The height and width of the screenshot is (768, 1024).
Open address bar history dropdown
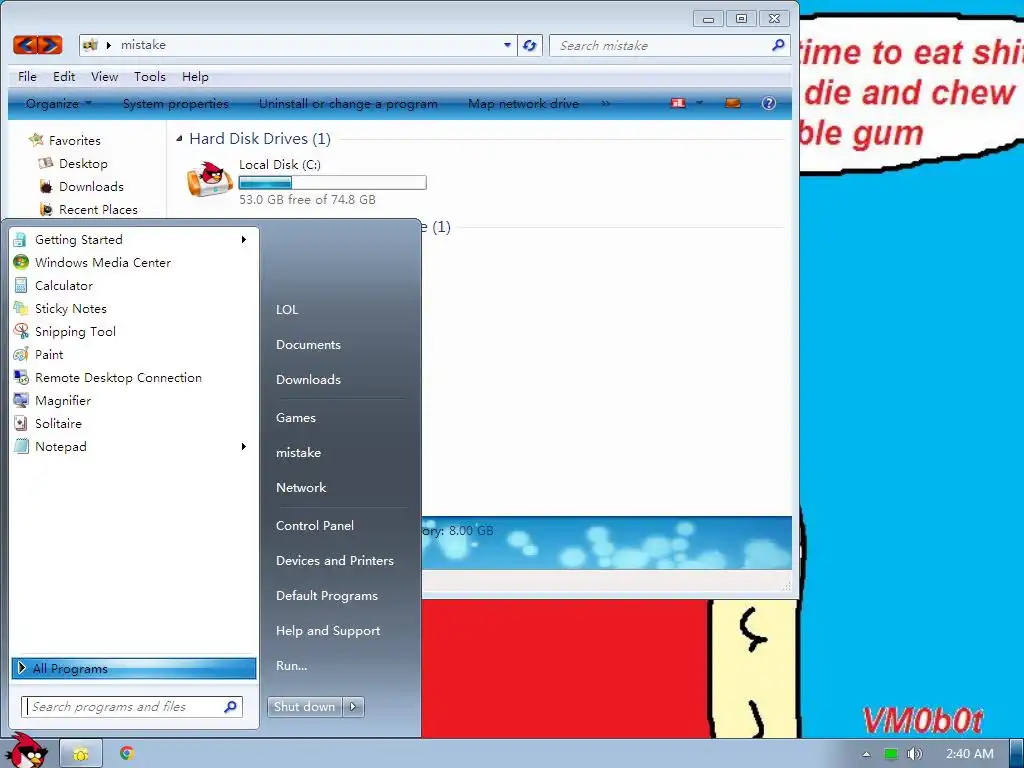coord(507,45)
